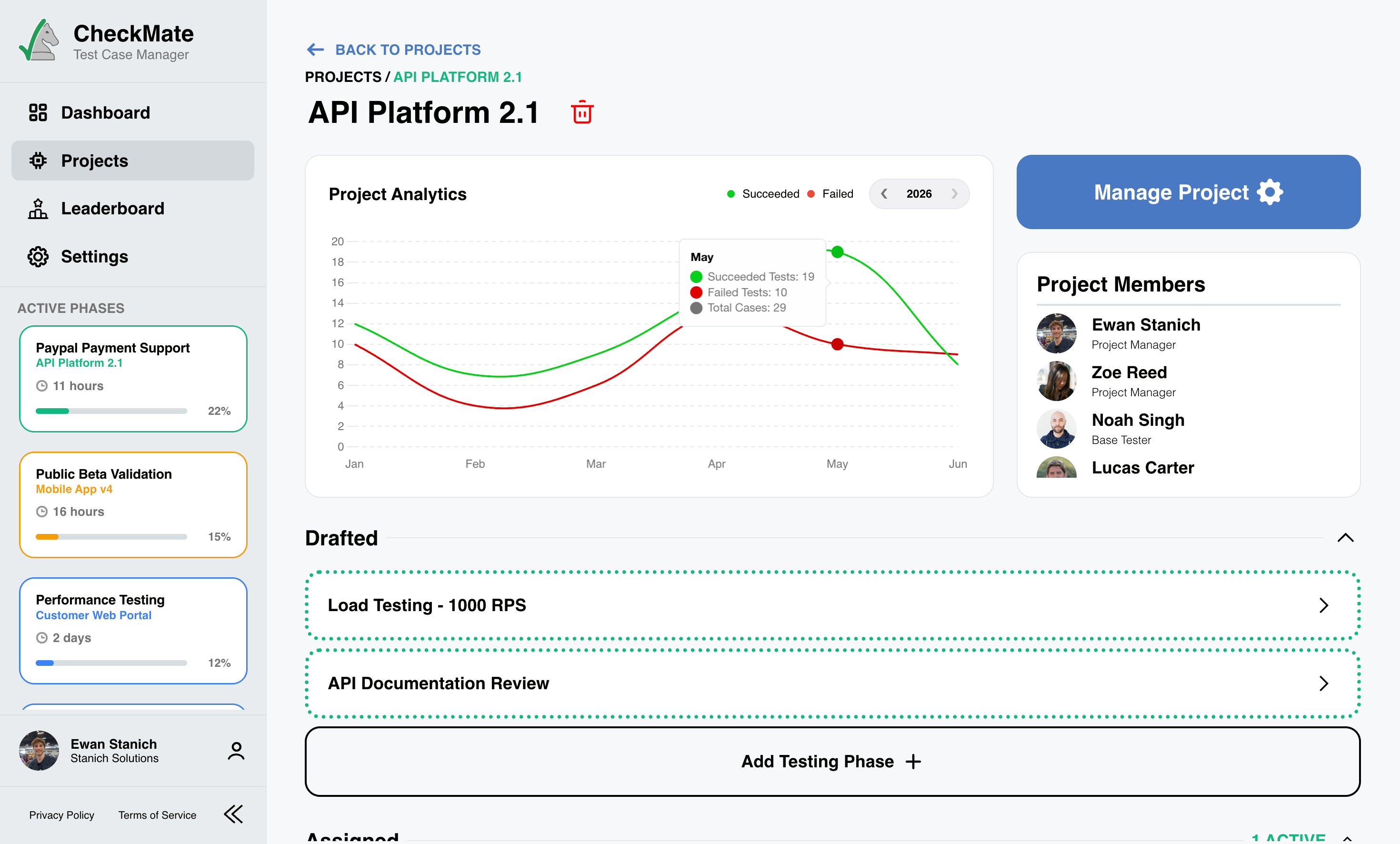Click the 2026 year label
The width and height of the screenshot is (1400, 844).
919,194
